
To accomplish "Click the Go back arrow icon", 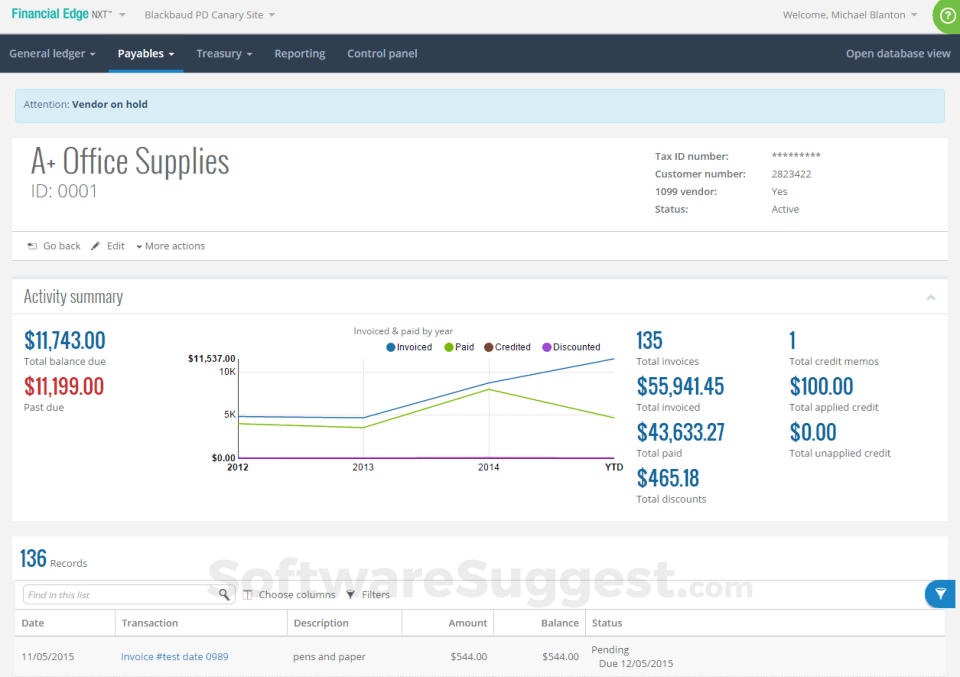I will coord(31,245).
